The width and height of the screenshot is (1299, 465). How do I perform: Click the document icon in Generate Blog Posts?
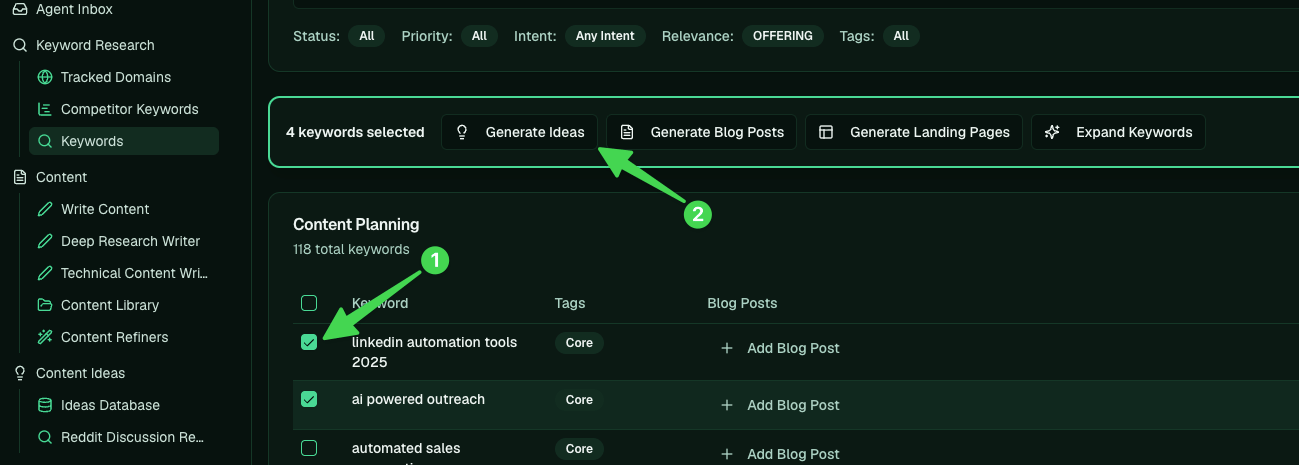click(x=627, y=132)
